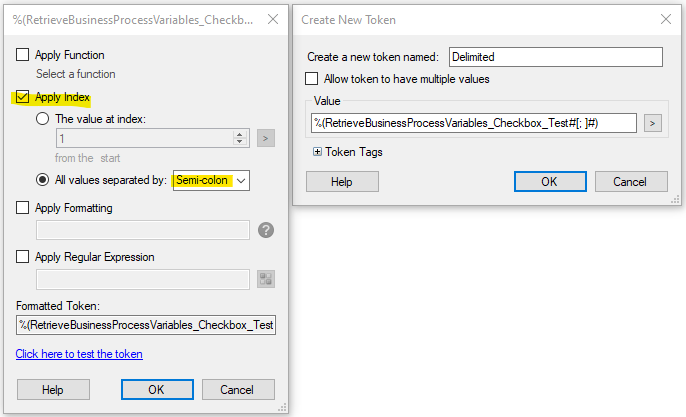Expand the Token Tags section

[x=317, y=152]
